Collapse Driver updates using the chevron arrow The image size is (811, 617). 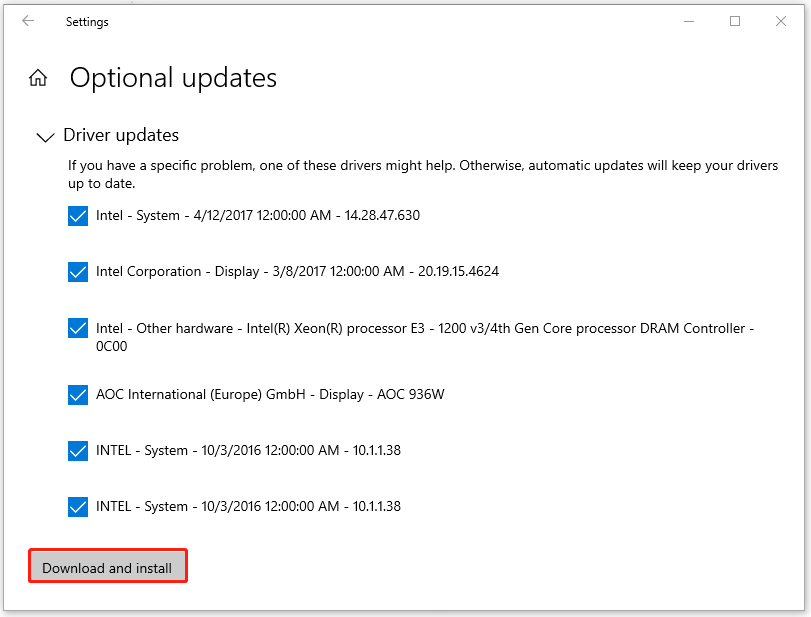[x=45, y=136]
